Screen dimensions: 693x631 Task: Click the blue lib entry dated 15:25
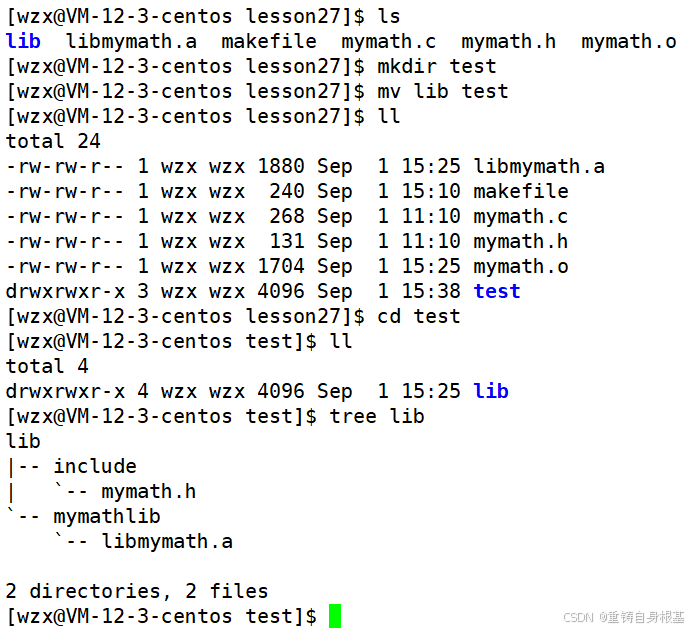(x=491, y=391)
